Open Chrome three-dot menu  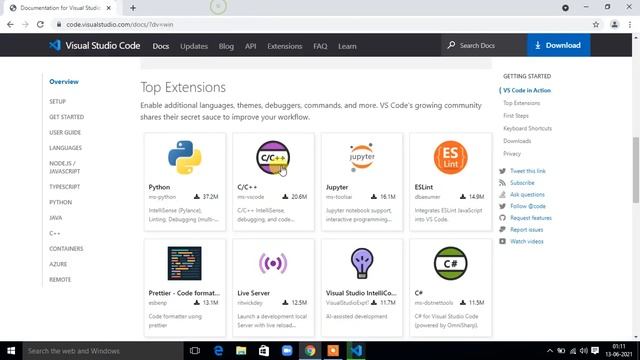pyautogui.click(x=630, y=24)
